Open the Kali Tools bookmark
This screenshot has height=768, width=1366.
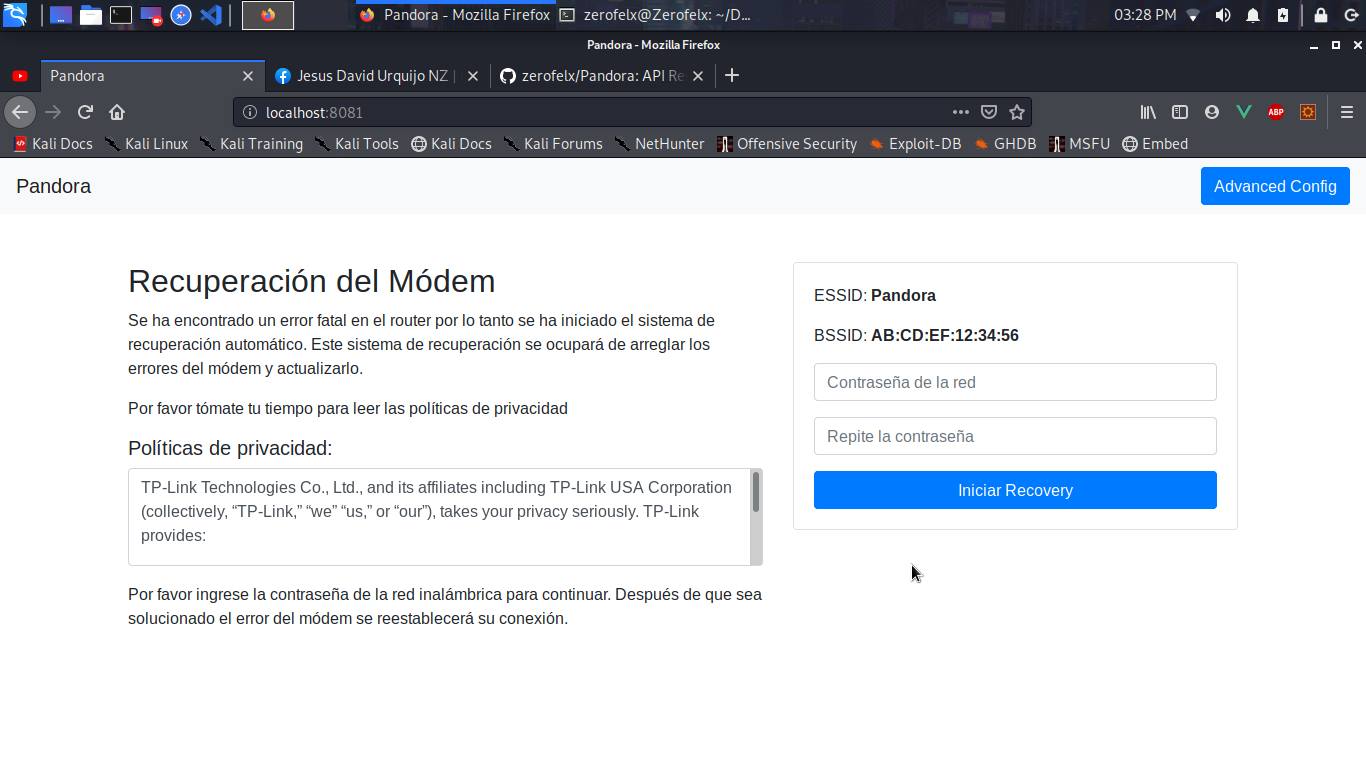click(x=356, y=144)
